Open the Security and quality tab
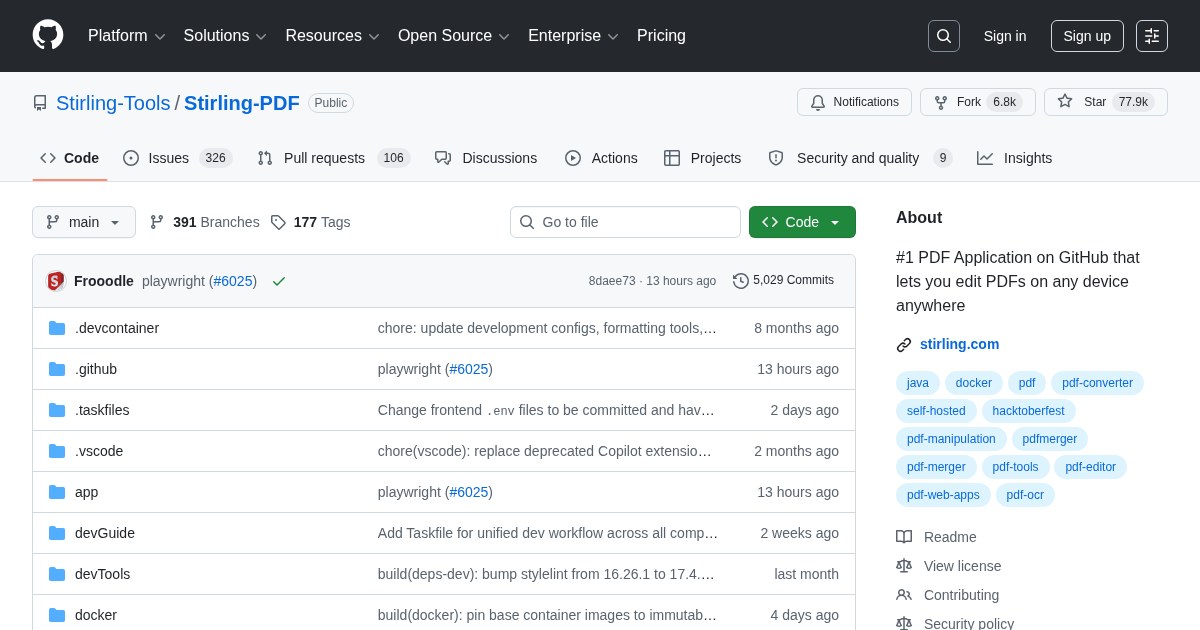This screenshot has height=630, width=1200. [x=860, y=158]
